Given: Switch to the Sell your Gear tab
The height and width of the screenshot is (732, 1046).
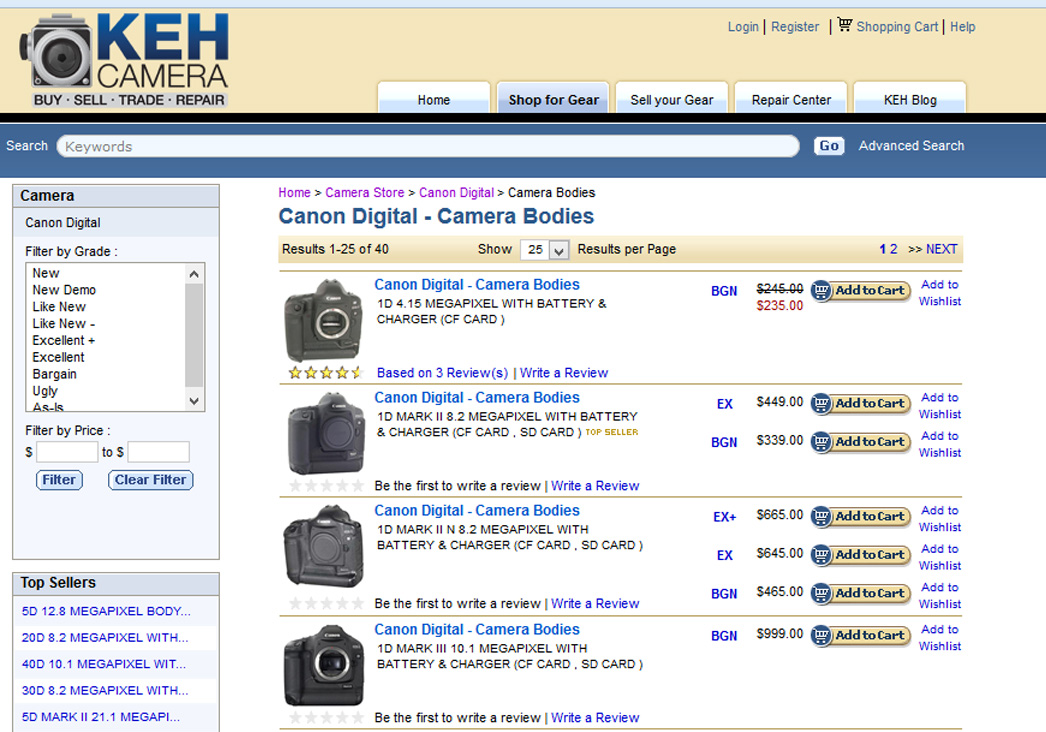Looking at the screenshot, I should pyautogui.click(x=671, y=100).
